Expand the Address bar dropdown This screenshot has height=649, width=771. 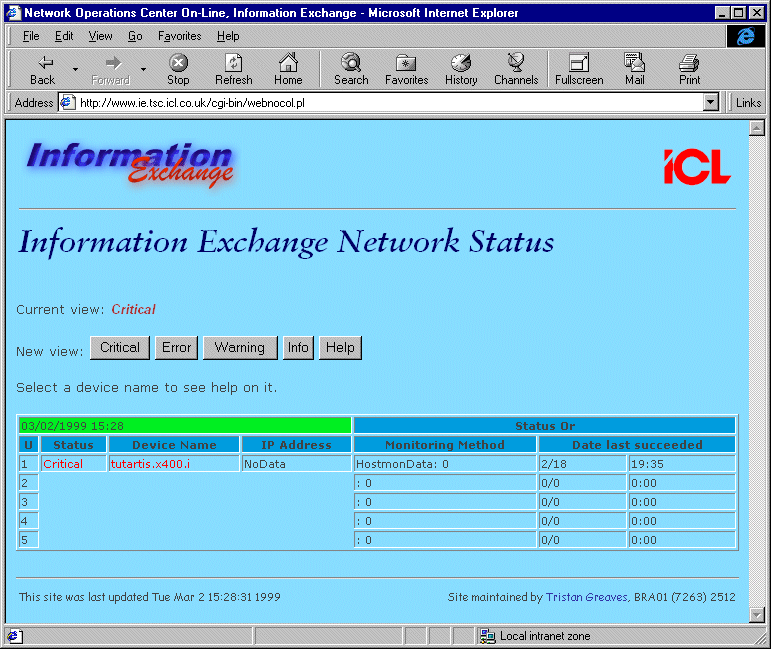(x=711, y=102)
